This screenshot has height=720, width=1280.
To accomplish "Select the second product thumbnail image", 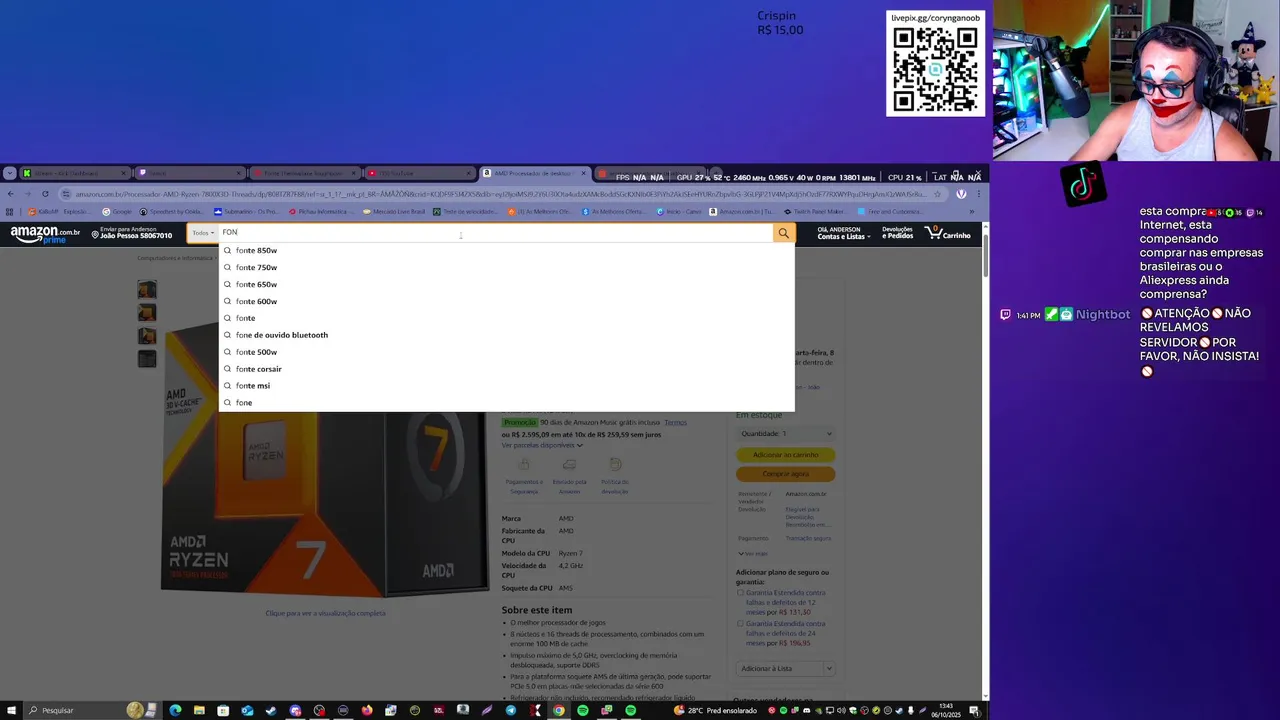I will (147, 313).
